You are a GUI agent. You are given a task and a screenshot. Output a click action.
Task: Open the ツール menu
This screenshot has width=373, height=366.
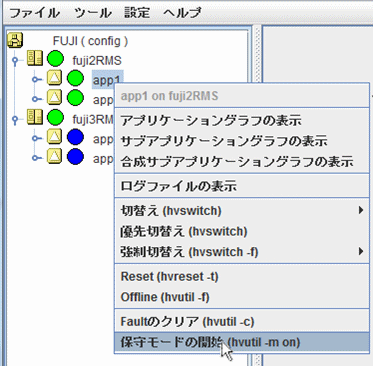click(92, 13)
